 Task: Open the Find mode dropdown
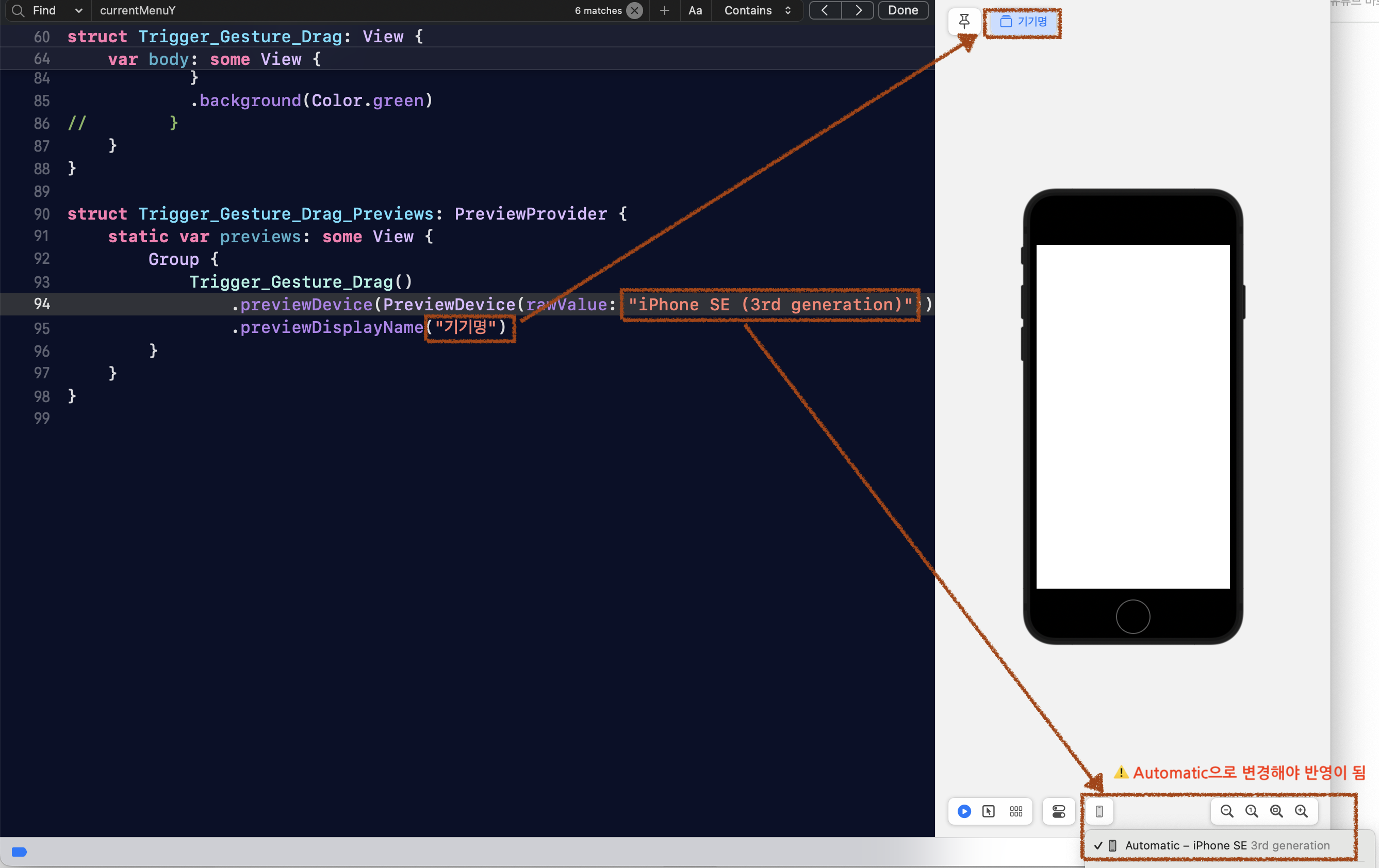click(x=78, y=10)
